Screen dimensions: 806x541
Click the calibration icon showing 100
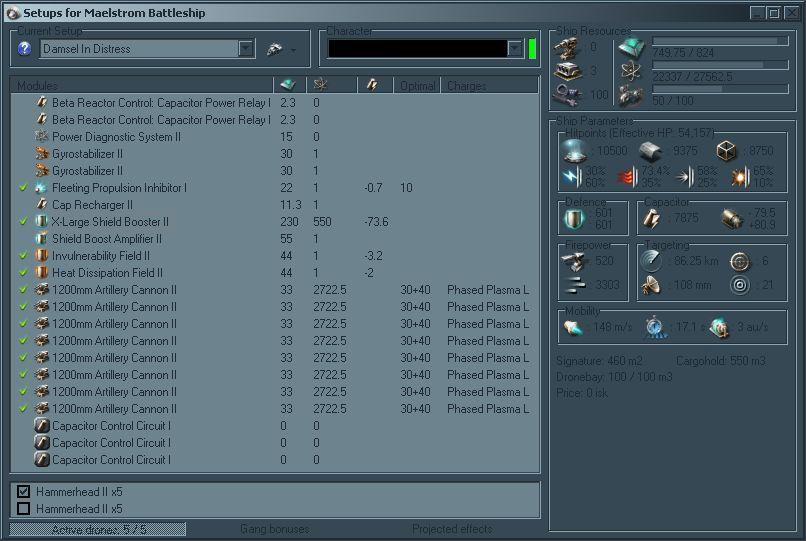(567, 94)
